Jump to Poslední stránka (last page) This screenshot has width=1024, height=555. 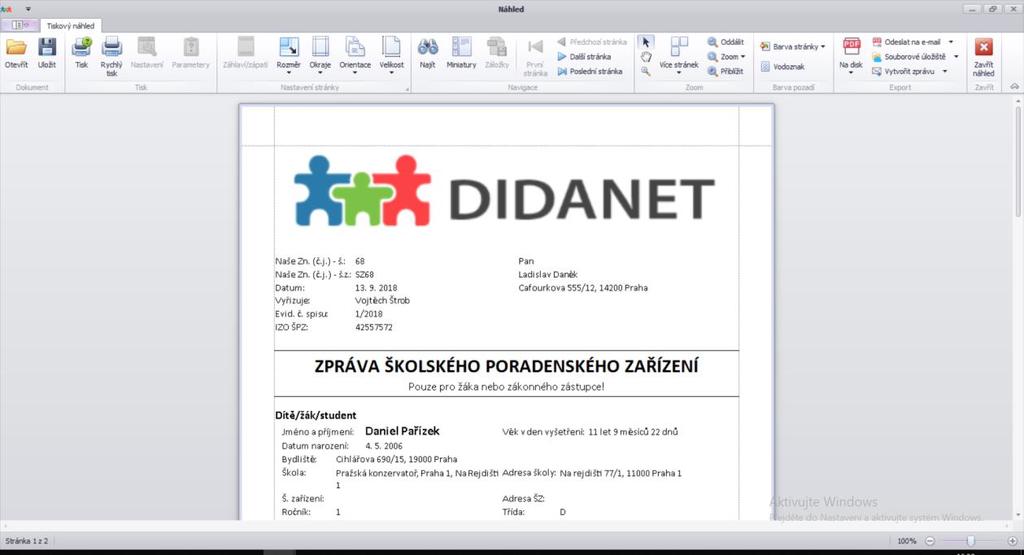click(590, 71)
